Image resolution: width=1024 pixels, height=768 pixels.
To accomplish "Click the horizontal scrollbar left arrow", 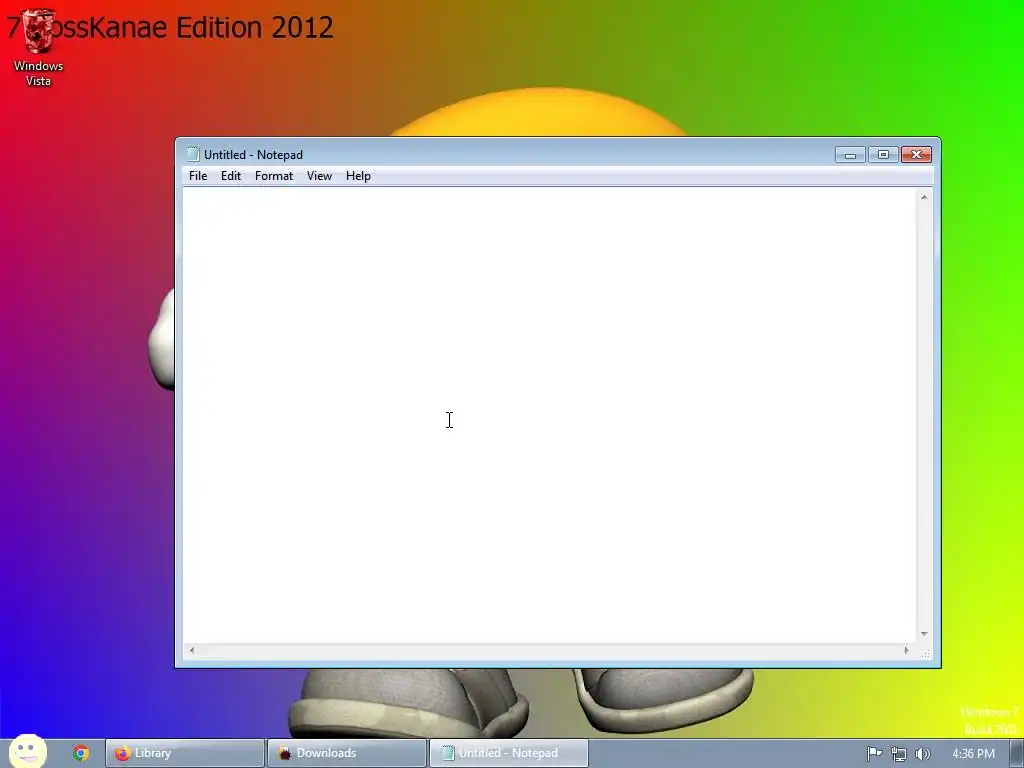I will pos(191,650).
